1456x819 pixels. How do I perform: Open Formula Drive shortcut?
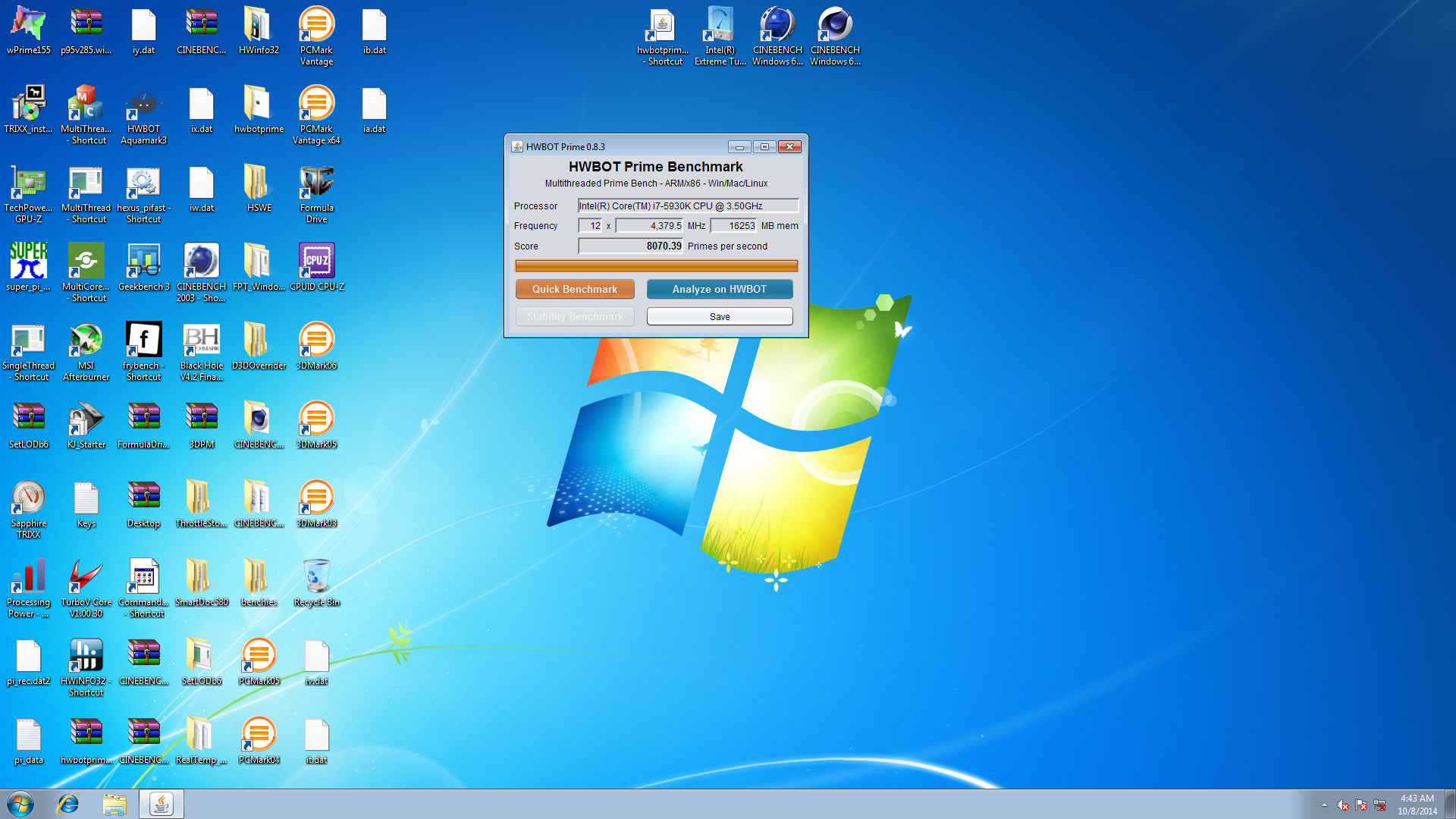[316, 193]
